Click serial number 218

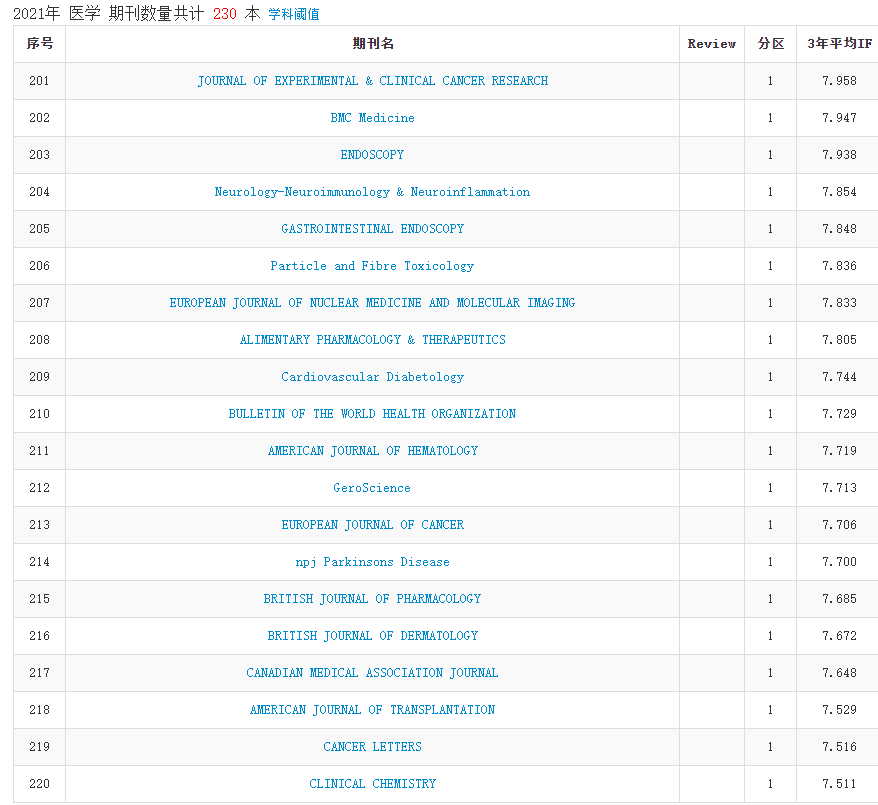[x=39, y=709]
